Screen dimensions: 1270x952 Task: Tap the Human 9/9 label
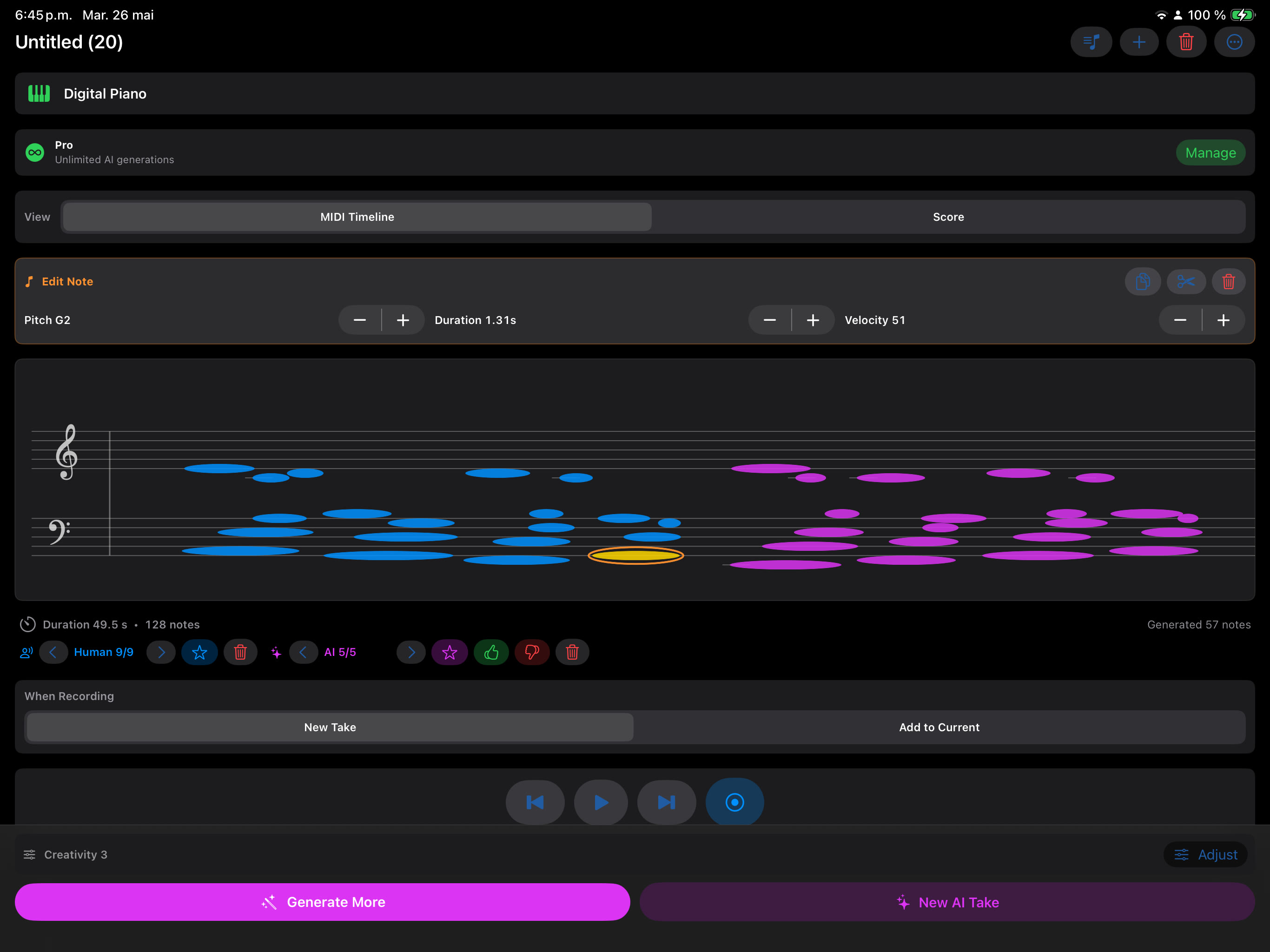pyautogui.click(x=104, y=652)
